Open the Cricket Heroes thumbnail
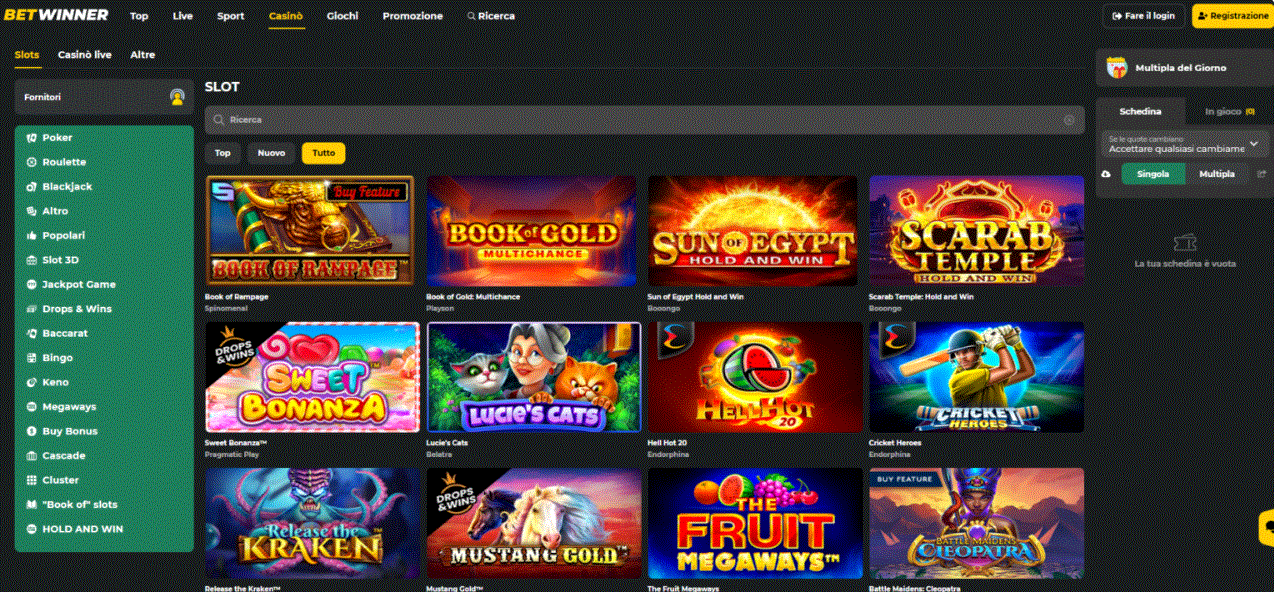 point(976,377)
